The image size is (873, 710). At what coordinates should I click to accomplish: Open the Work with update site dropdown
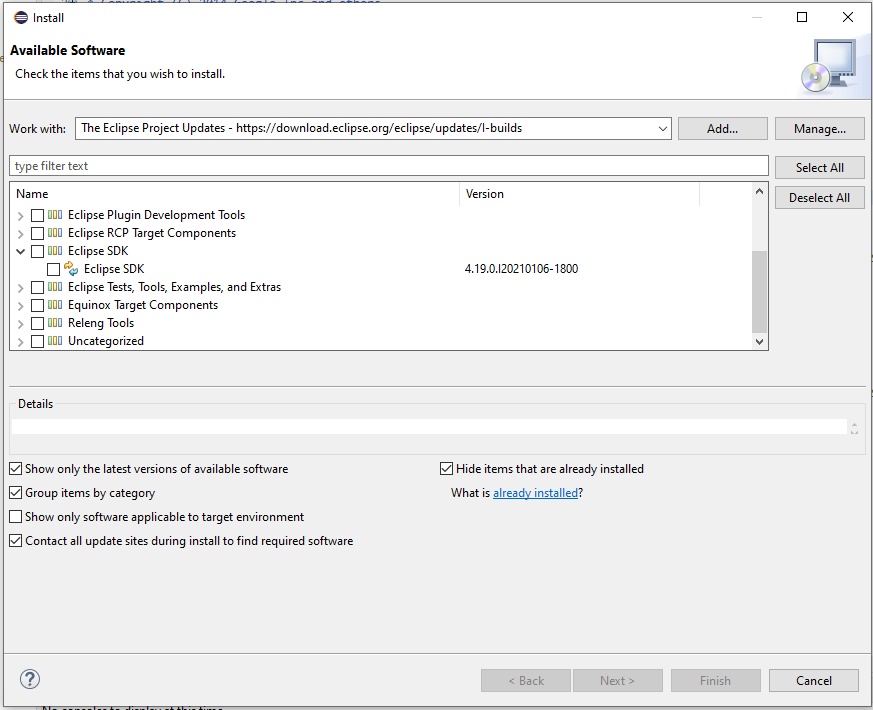(663, 129)
